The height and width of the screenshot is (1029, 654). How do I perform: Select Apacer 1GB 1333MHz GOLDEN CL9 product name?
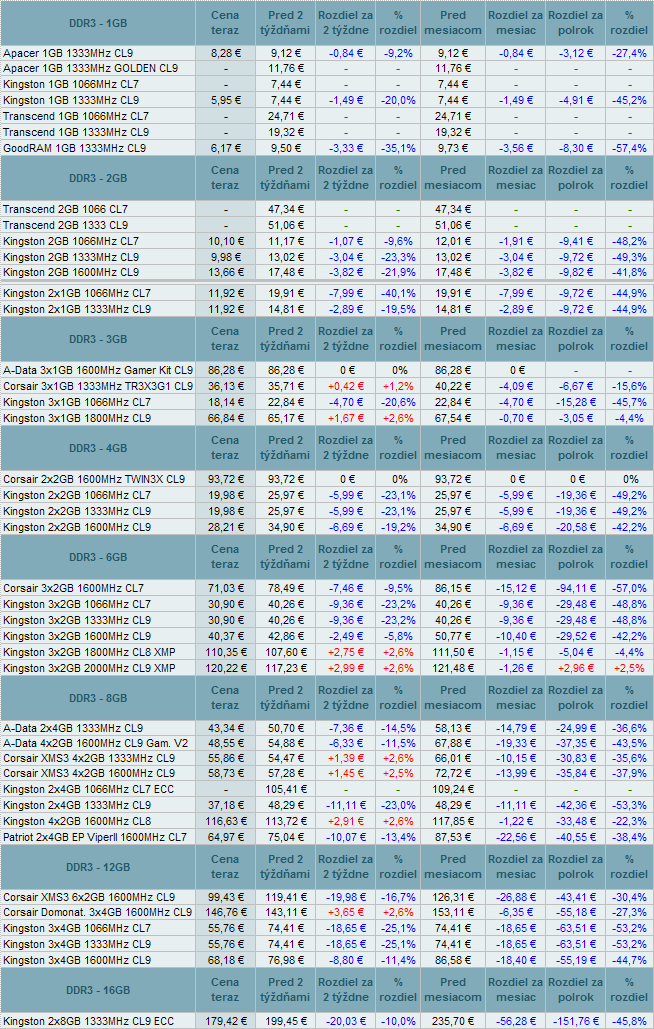click(91, 68)
